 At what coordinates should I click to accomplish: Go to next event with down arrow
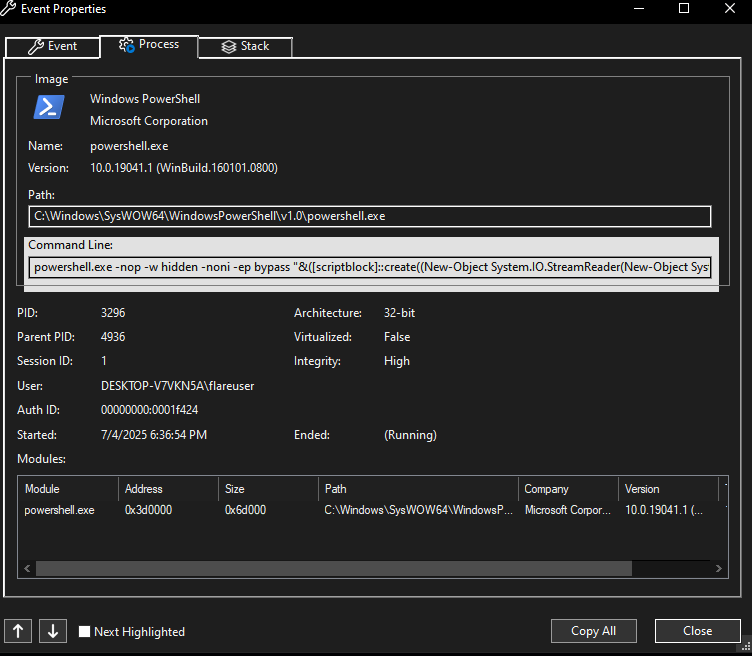(53, 631)
